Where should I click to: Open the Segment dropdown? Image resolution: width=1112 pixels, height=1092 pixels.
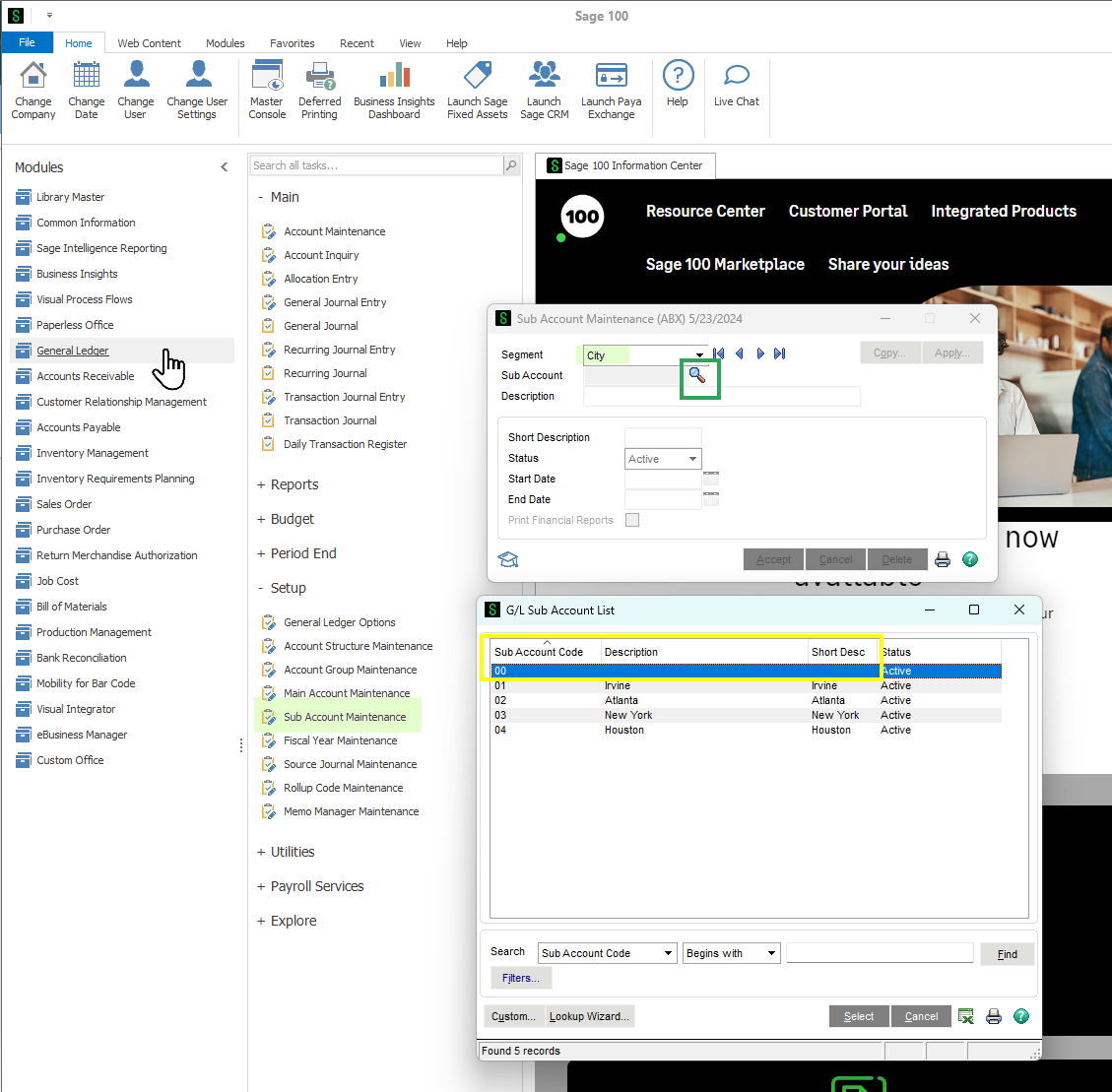click(699, 354)
